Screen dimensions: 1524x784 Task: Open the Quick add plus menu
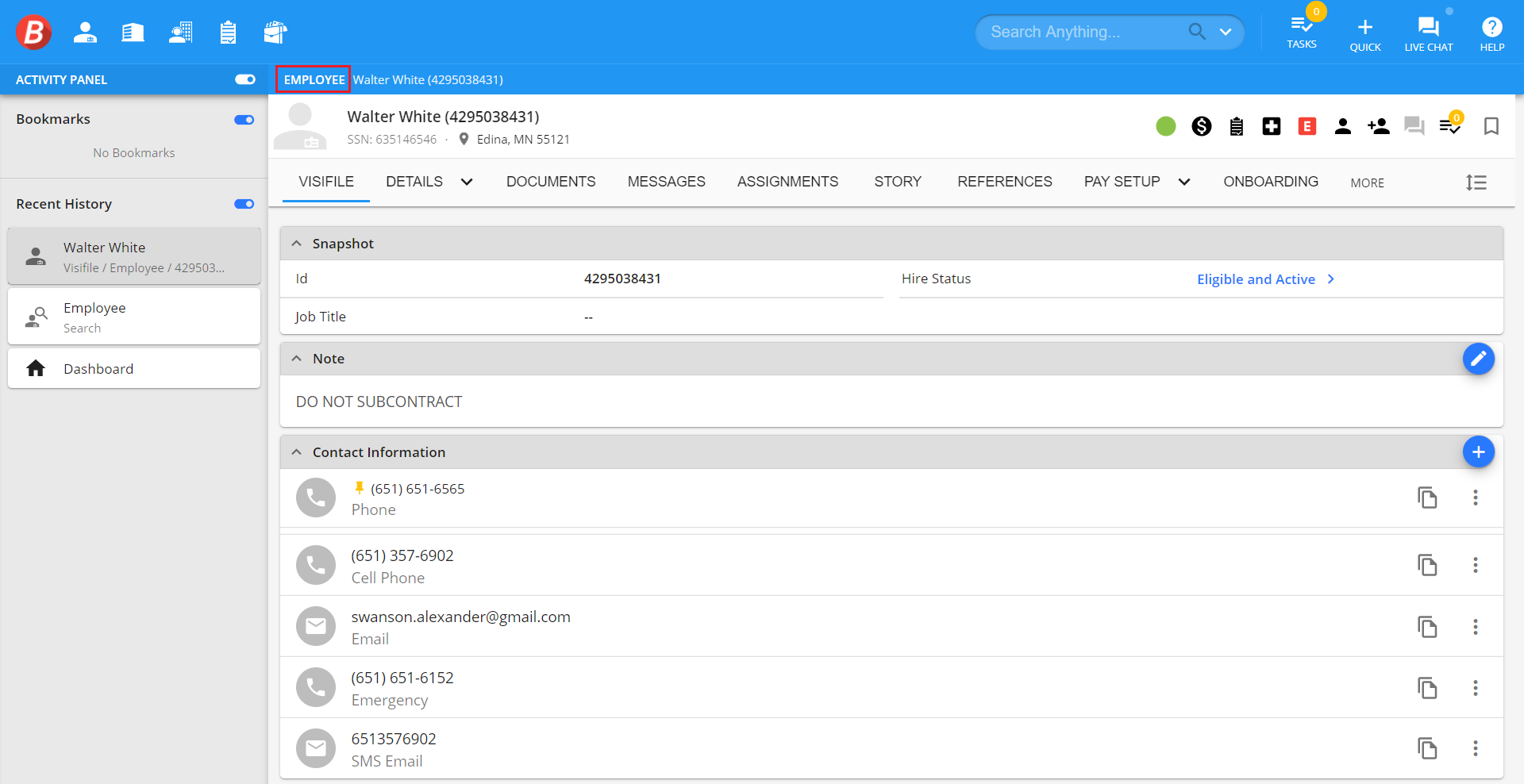coord(1365,36)
